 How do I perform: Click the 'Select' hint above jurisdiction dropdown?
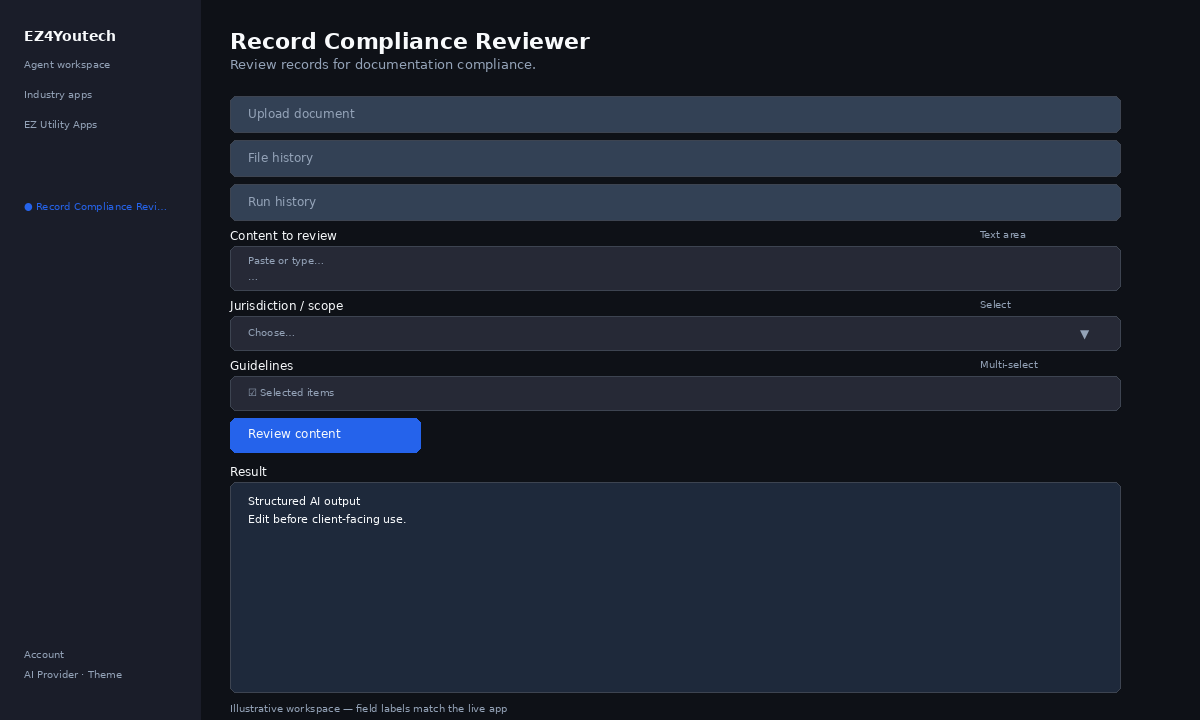995,305
